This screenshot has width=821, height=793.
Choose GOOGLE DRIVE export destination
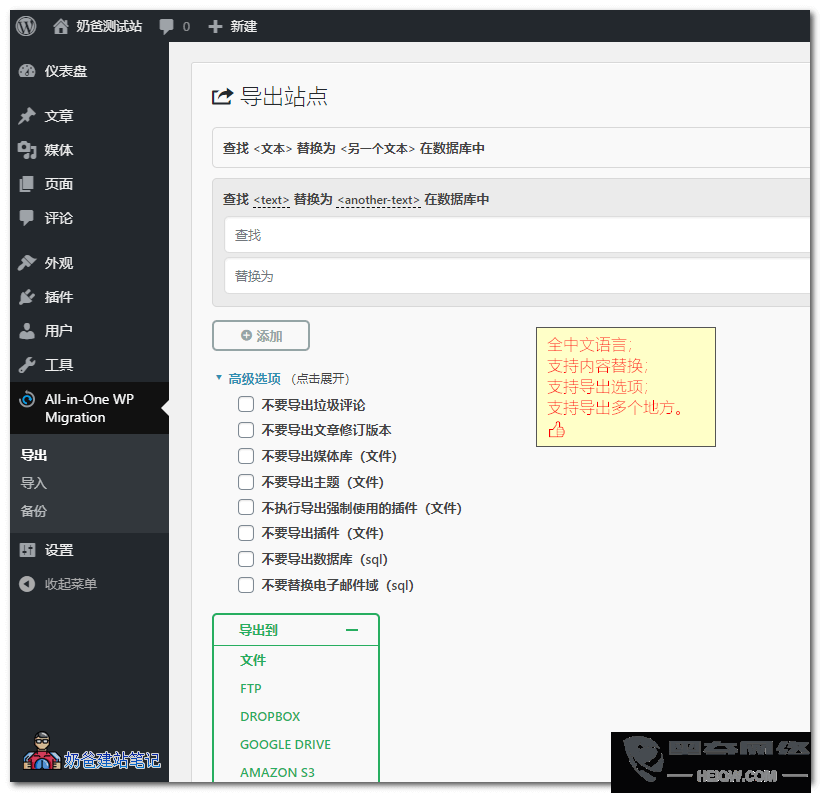tap(285, 745)
